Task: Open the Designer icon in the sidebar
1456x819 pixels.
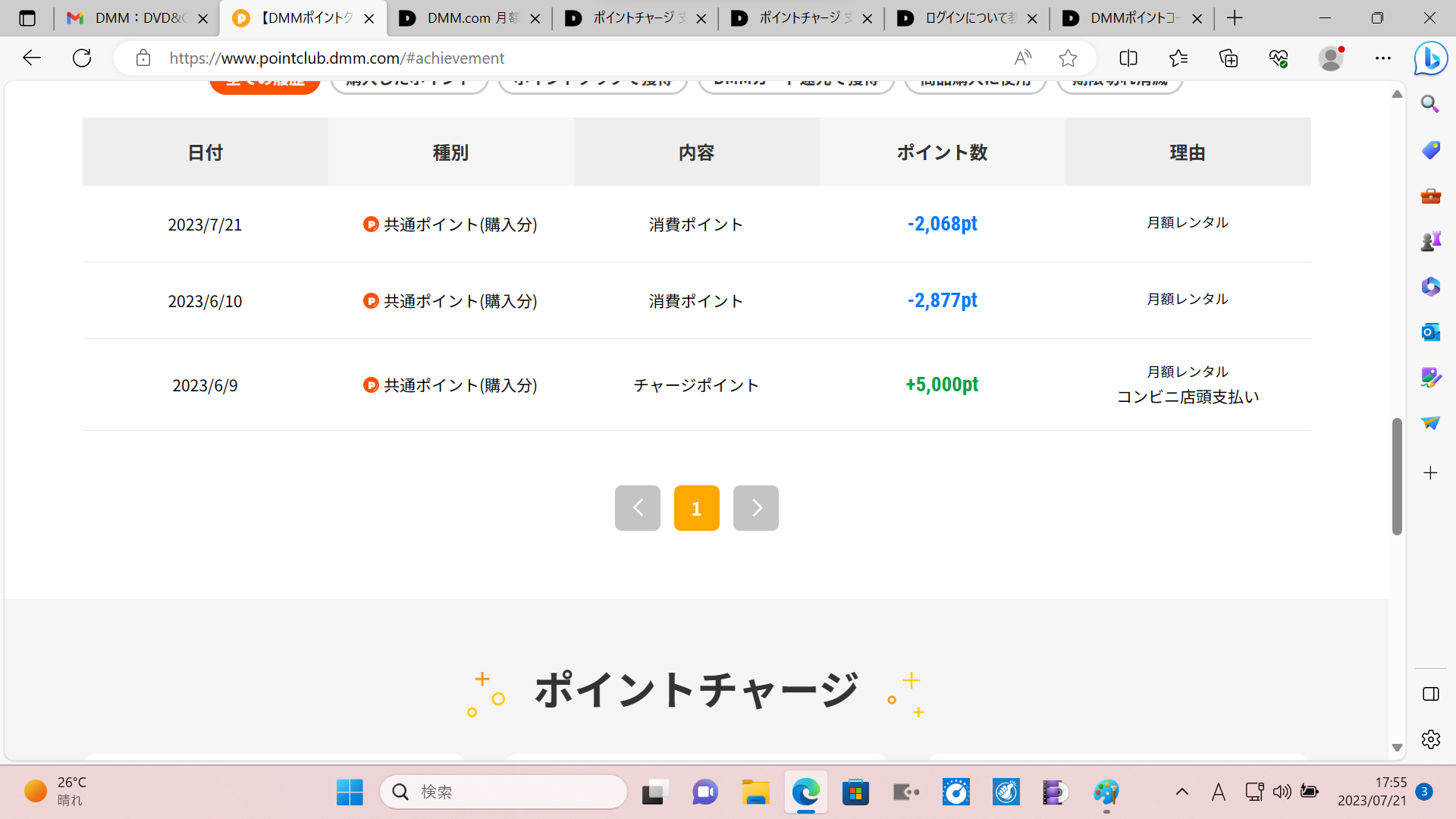Action: point(1430,377)
